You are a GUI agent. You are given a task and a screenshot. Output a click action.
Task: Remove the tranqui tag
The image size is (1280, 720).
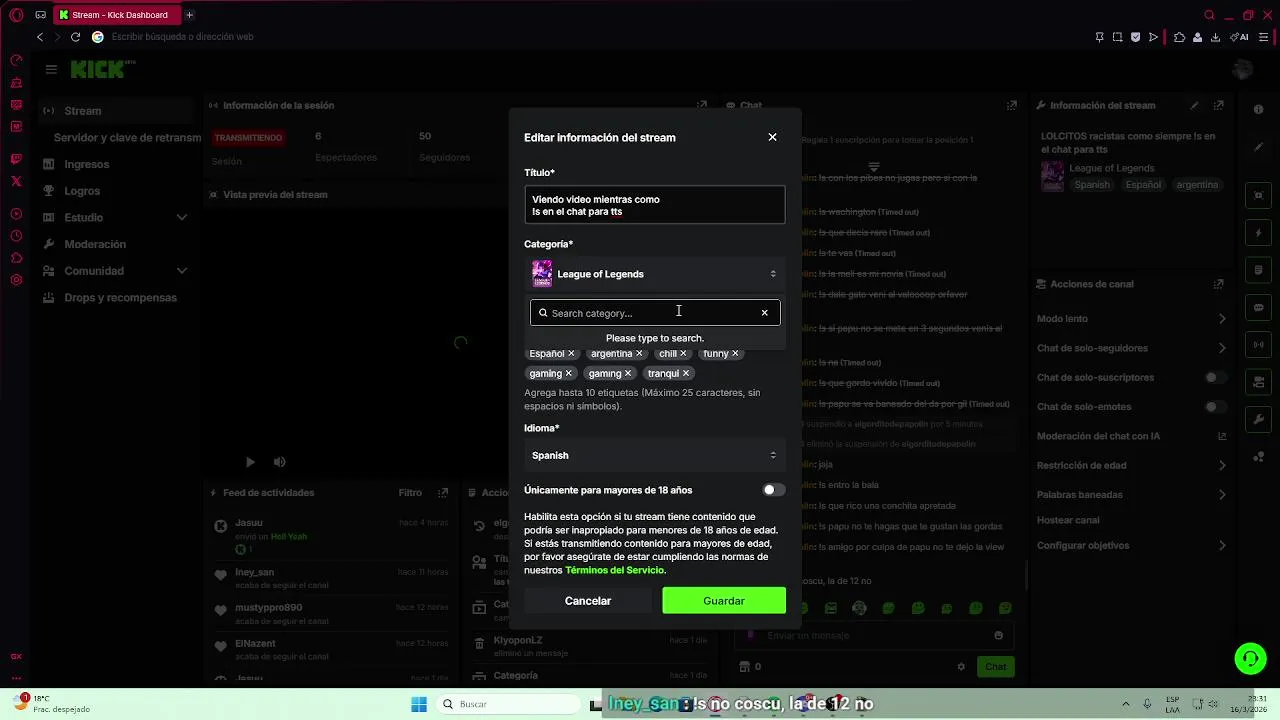686,373
